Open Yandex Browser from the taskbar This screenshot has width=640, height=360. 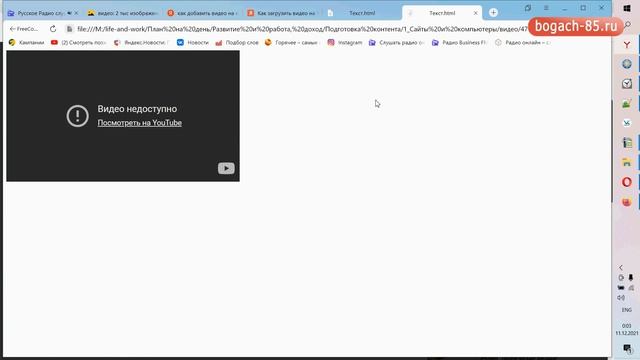click(x=627, y=44)
